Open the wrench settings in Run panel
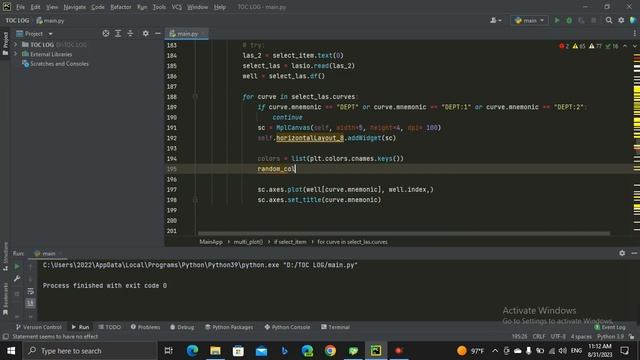The width and height of the screenshot is (640, 360). pyautogui.click(x=17, y=279)
